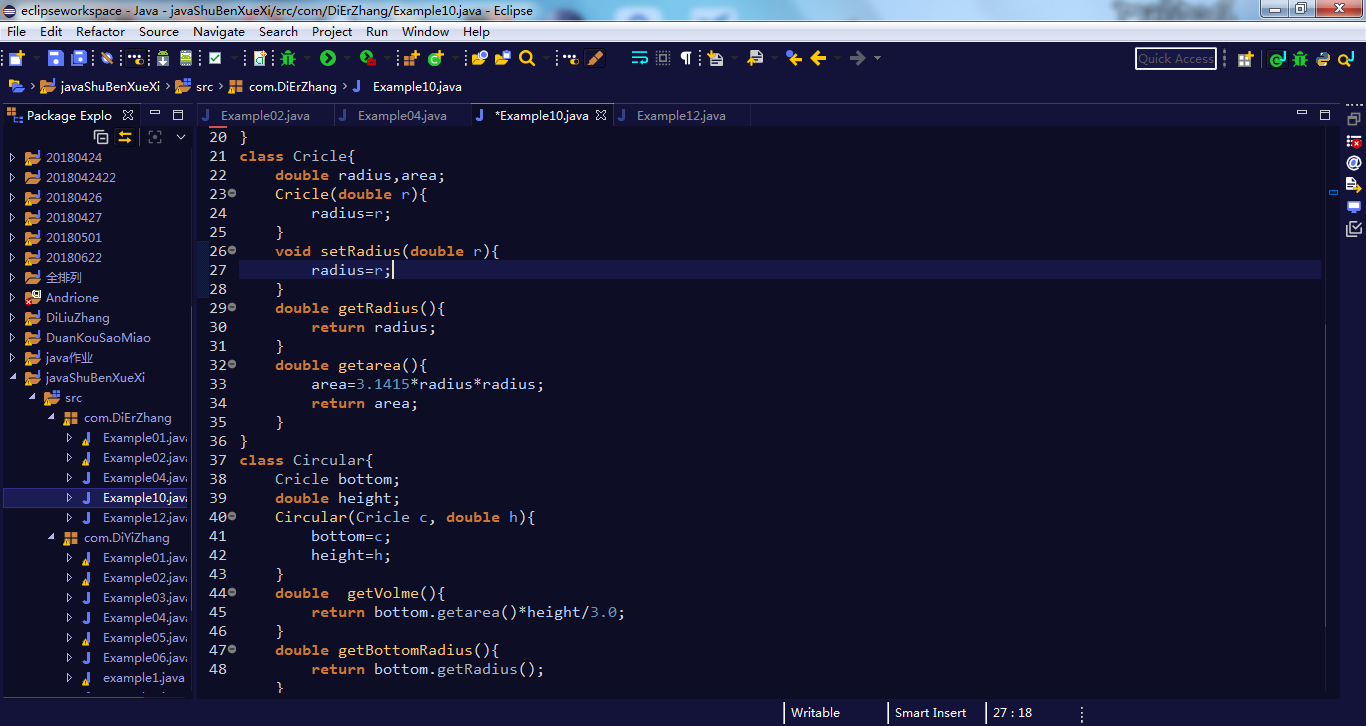Image resolution: width=1366 pixels, height=726 pixels.
Task: Open the Console view icon in right trim
Action: tap(1354, 207)
